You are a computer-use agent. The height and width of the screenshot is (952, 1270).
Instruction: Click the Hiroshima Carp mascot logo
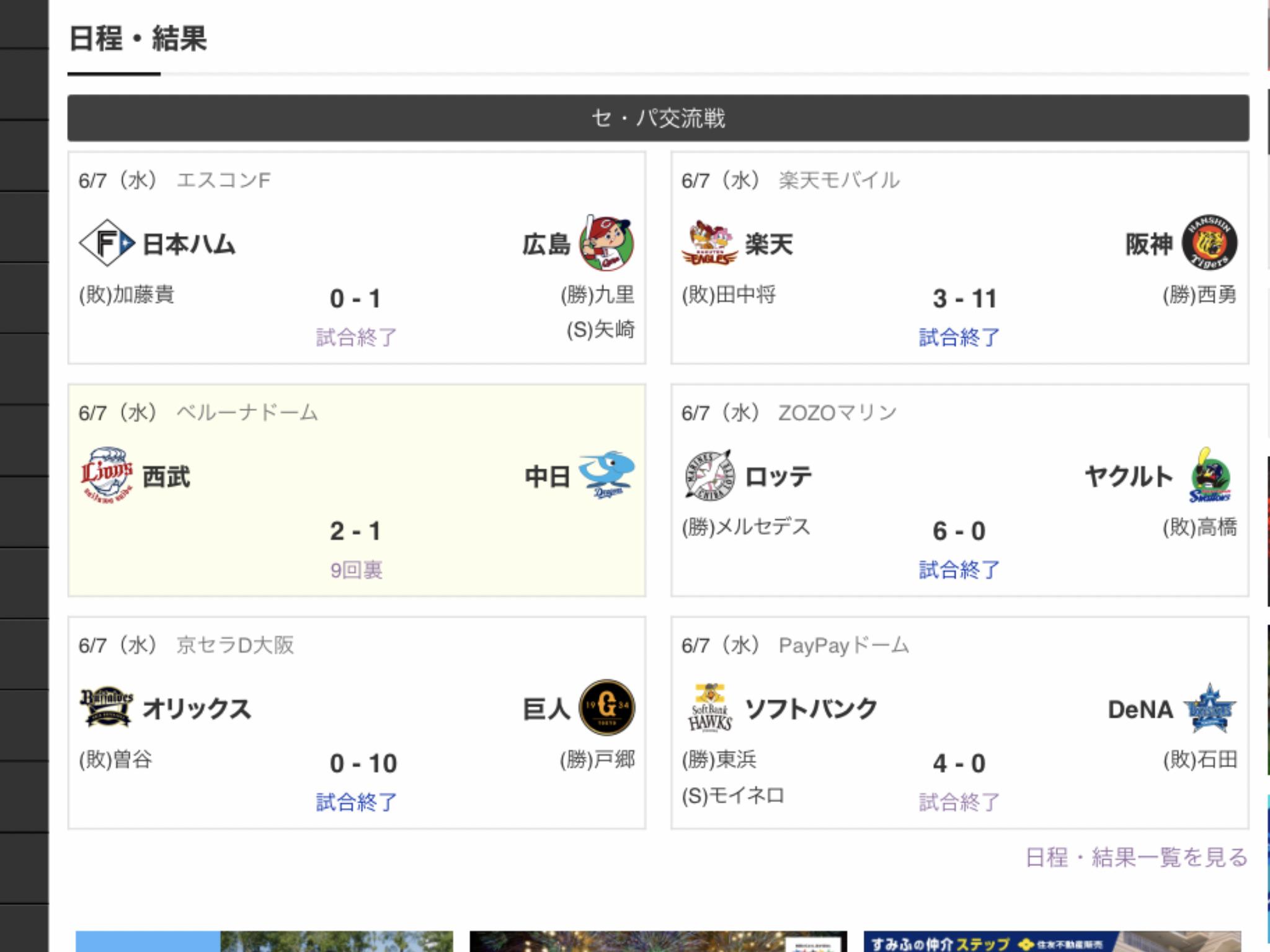click(606, 243)
